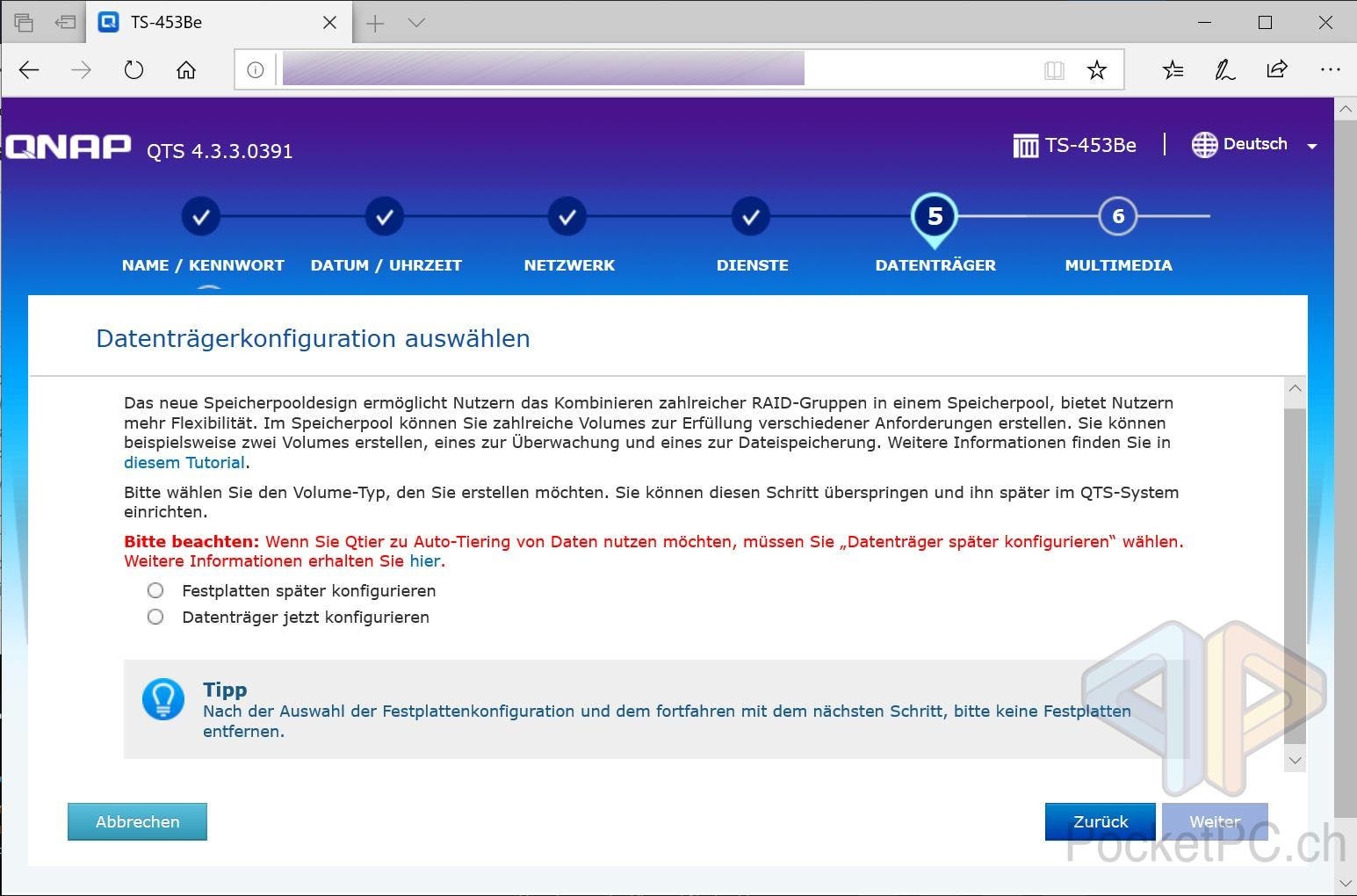Image resolution: width=1357 pixels, height=896 pixels.
Task: Click the browser refresh icon
Action: tap(134, 70)
